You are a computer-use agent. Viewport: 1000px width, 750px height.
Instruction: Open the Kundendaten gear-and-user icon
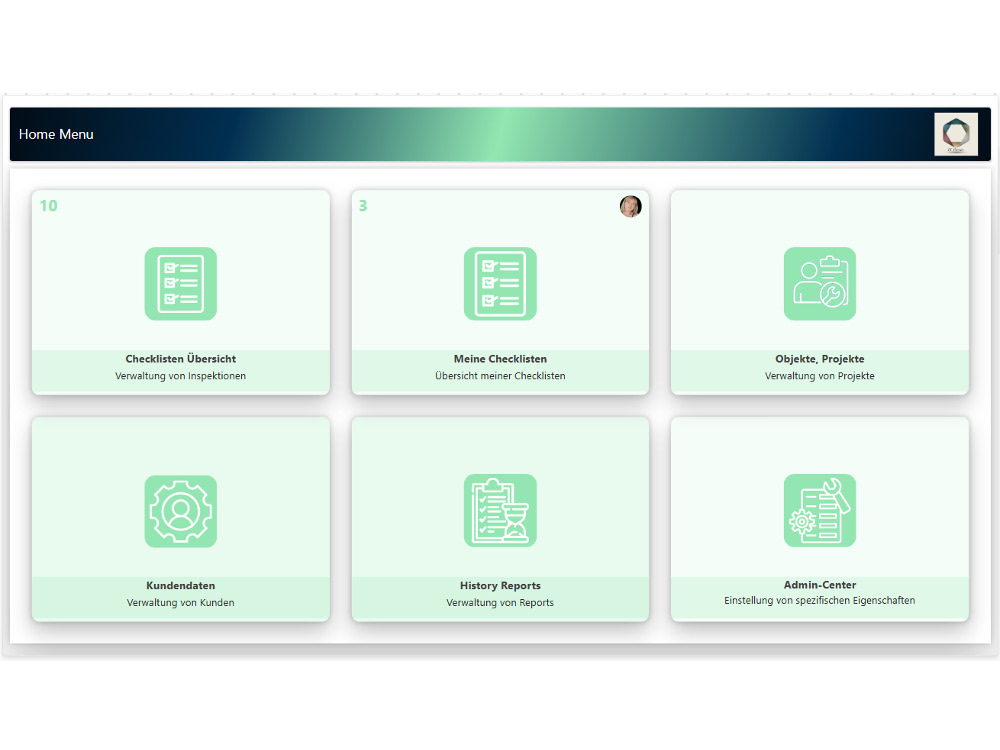180,511
